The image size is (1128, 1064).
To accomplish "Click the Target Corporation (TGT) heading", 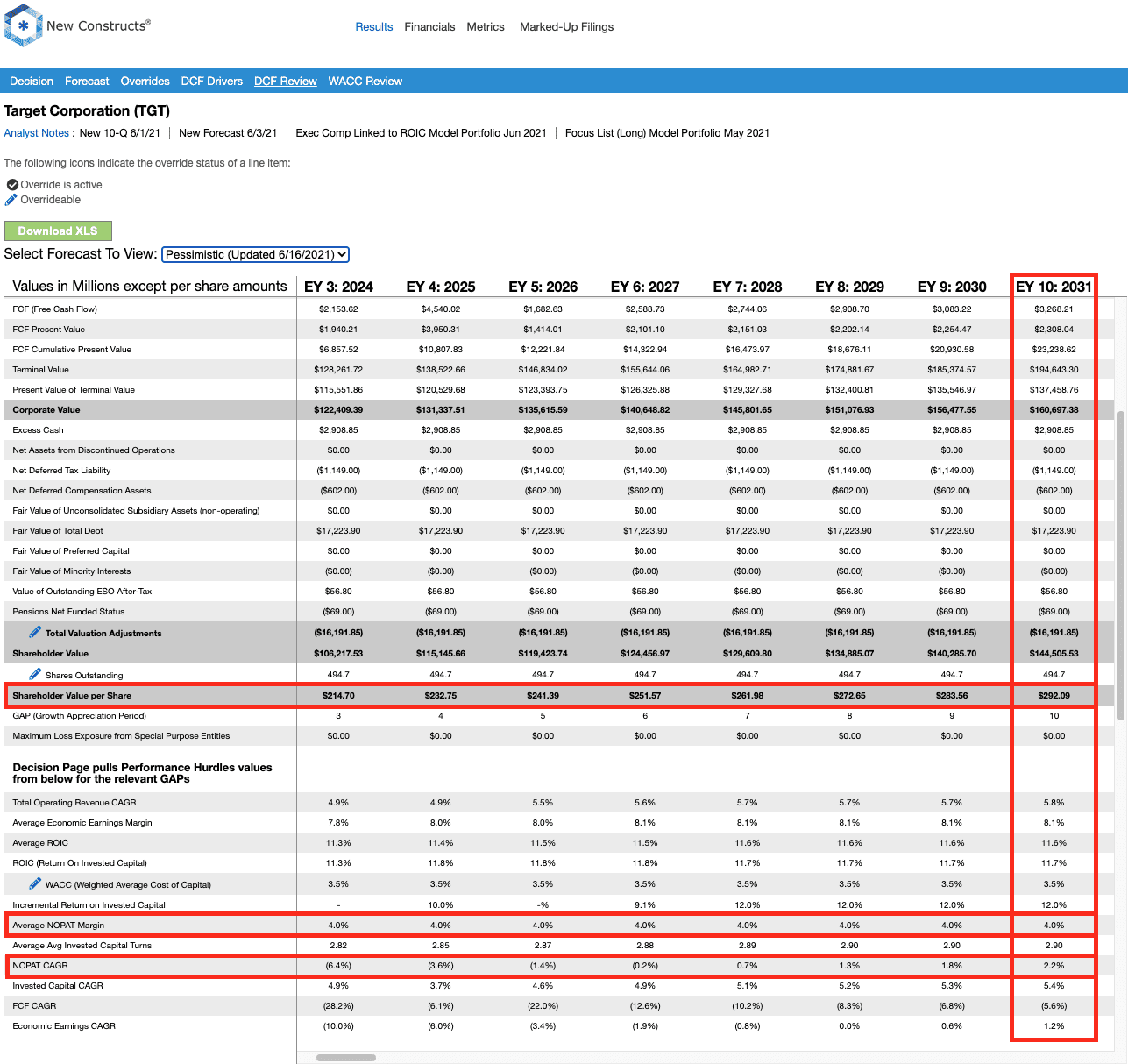I will pyautogui.click(x=87, y=111).
